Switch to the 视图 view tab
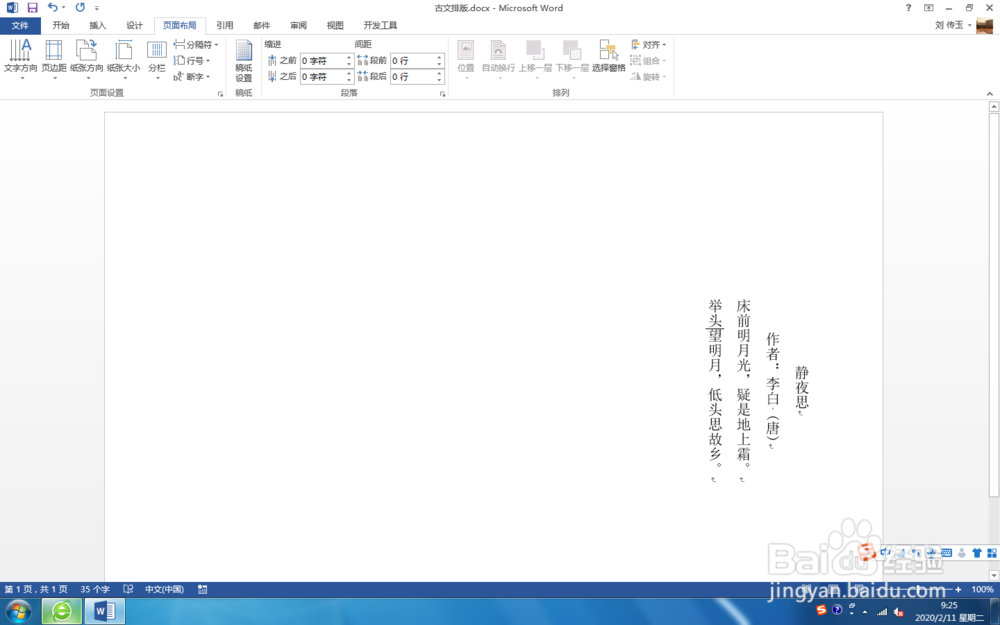Image resolution: width=1000 pixels, height=625 pixels. [x=335, y=26]
